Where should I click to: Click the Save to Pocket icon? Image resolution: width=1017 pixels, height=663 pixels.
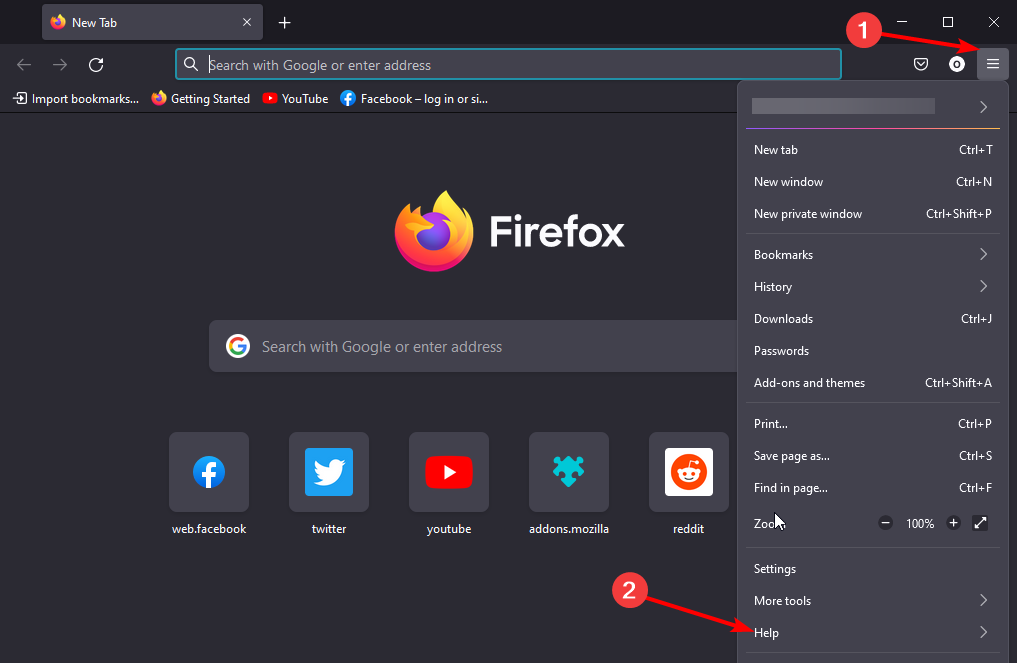pyautogui.click(x=920, y=64)
